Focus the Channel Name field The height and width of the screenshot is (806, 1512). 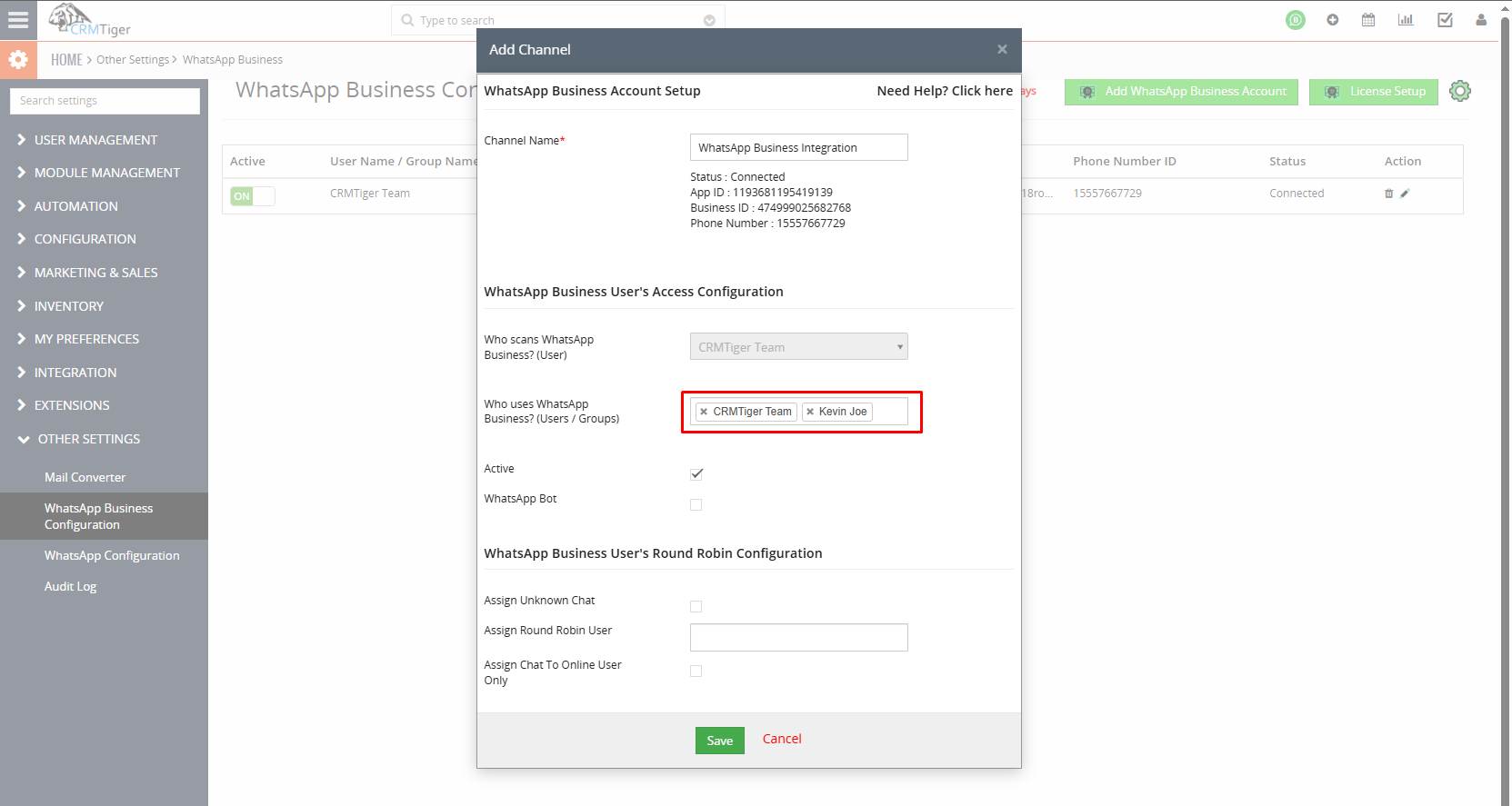(799, 147)
